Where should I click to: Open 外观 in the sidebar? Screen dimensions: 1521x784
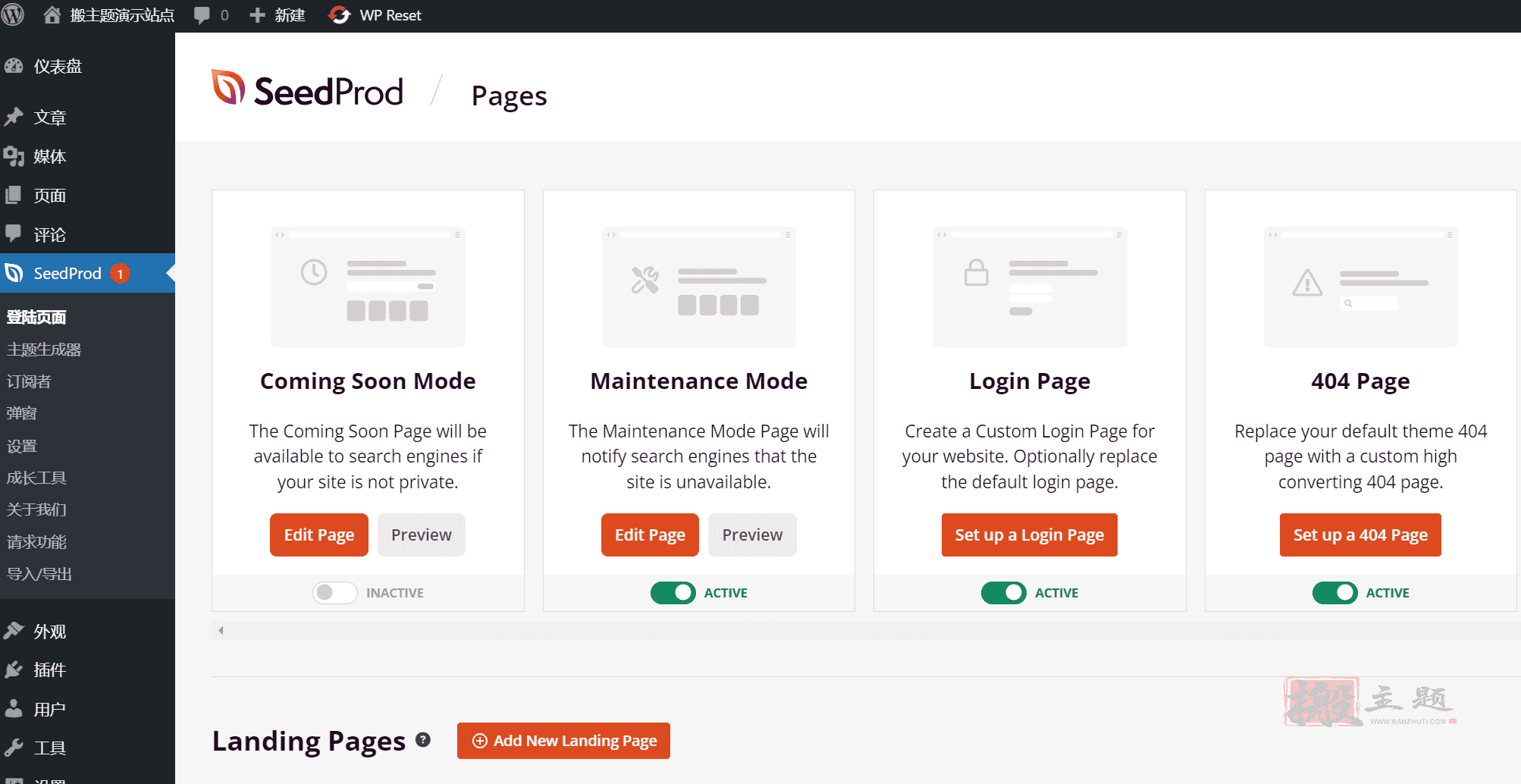[x=87, y=632]
